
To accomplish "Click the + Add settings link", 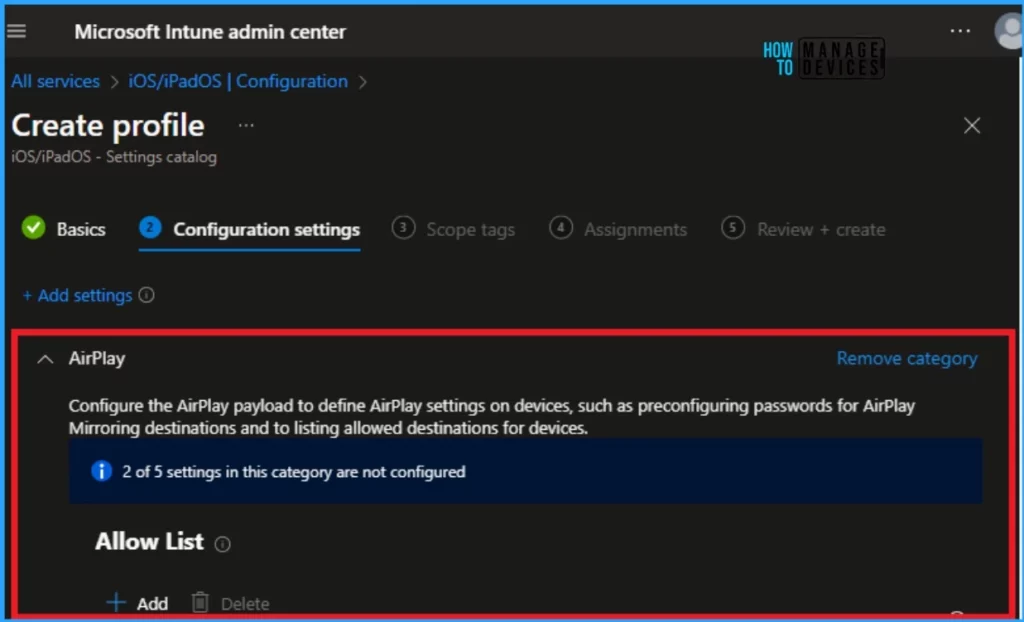I will 78,295.
